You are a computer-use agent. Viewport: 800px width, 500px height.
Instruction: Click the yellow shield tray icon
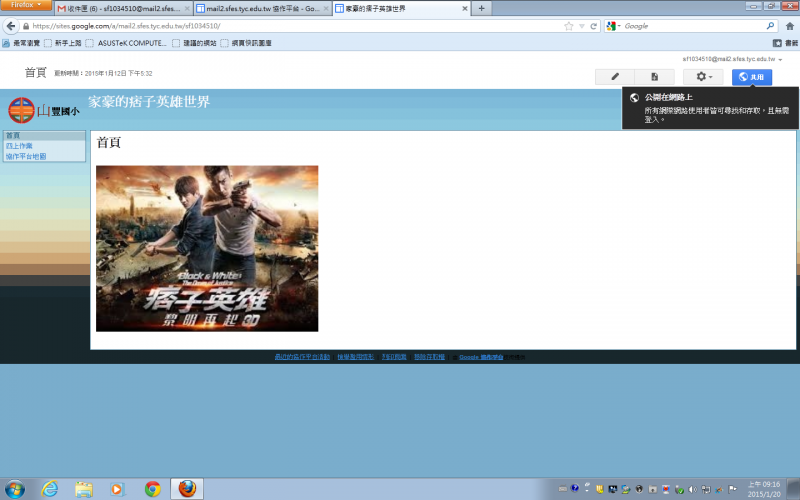(x=600, y=489)
